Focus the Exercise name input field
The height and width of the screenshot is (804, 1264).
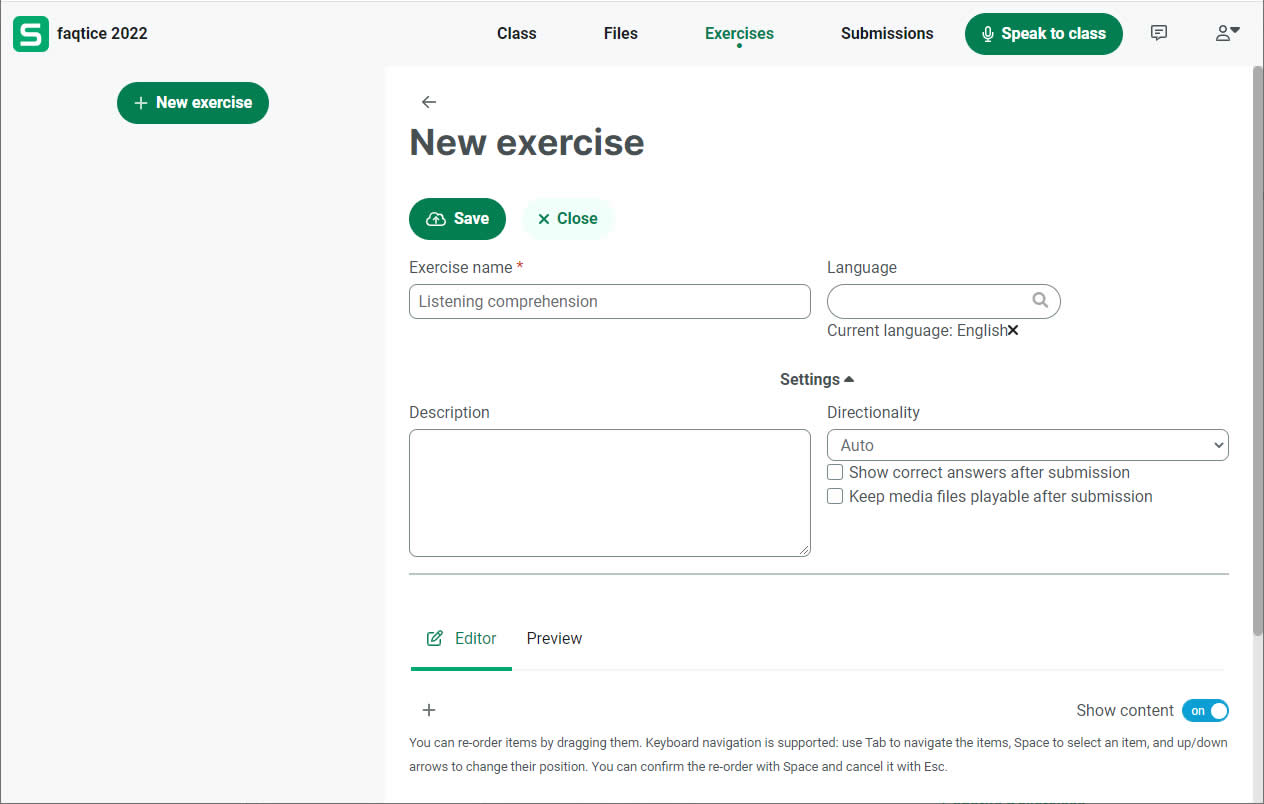pos(609,301)
